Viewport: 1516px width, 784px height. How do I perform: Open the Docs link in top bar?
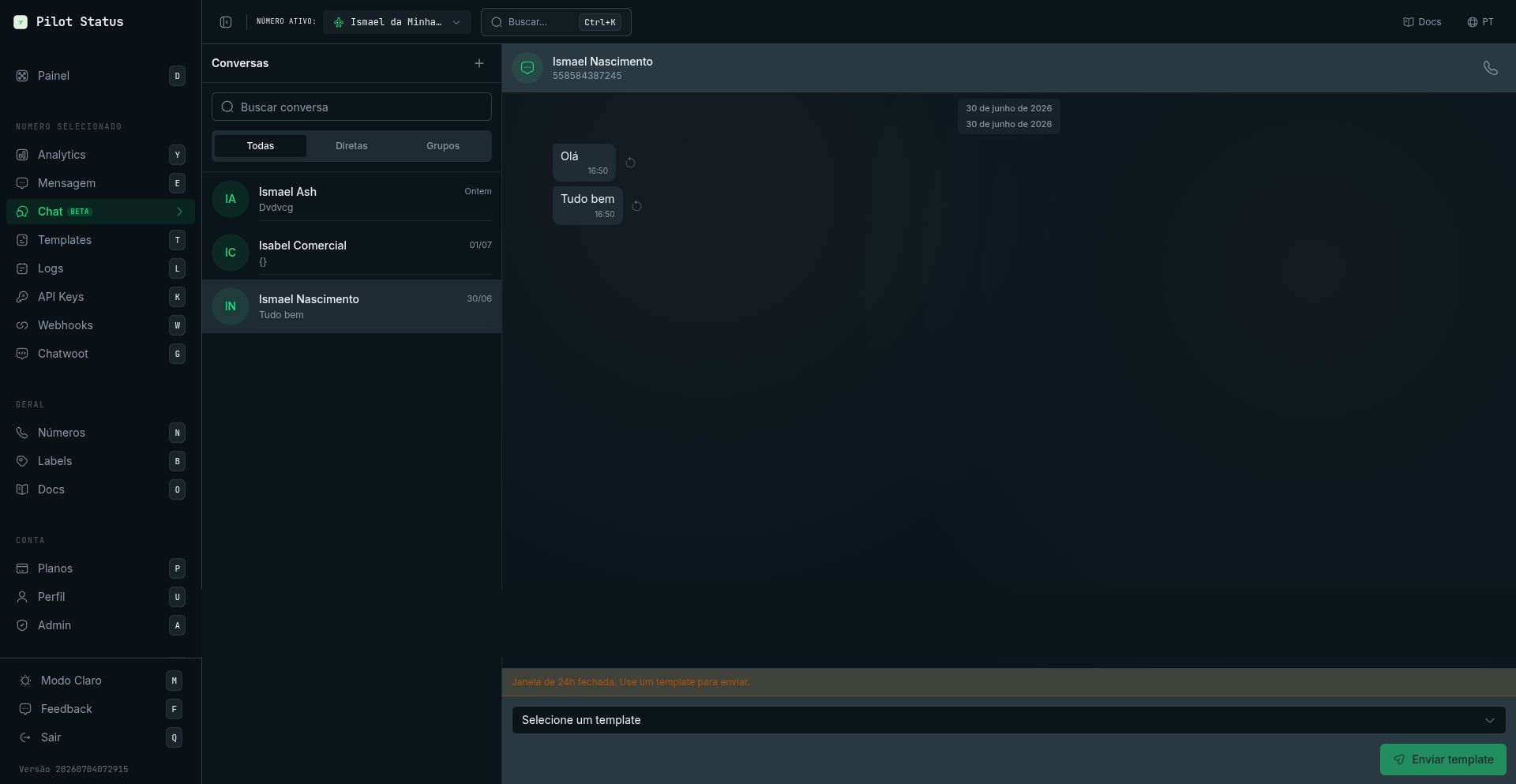[1422, 22]
